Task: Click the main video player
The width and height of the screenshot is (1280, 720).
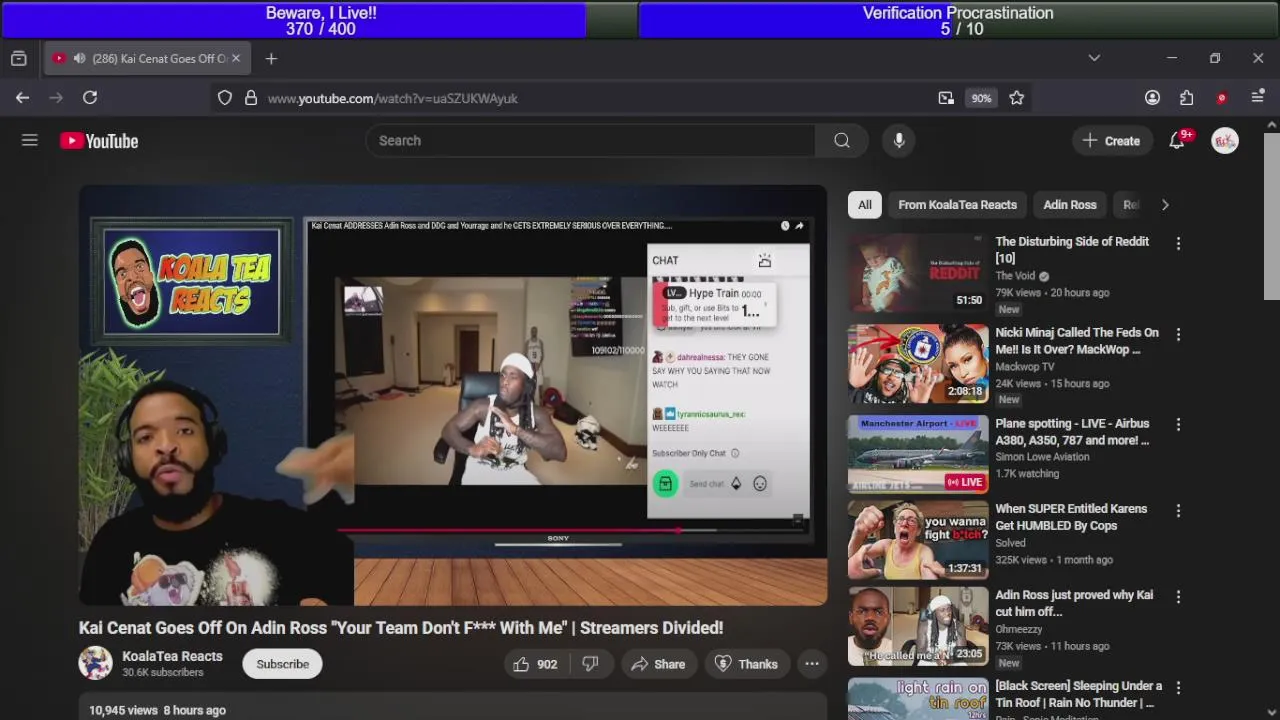Action: coord(453,395)
